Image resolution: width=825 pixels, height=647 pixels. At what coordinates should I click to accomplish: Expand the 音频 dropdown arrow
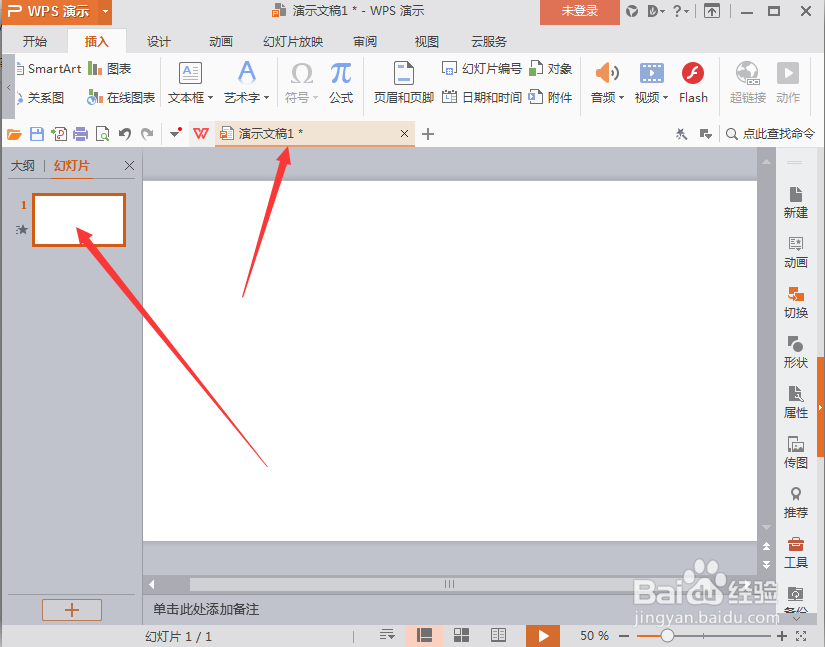click(x=621, y=98)
